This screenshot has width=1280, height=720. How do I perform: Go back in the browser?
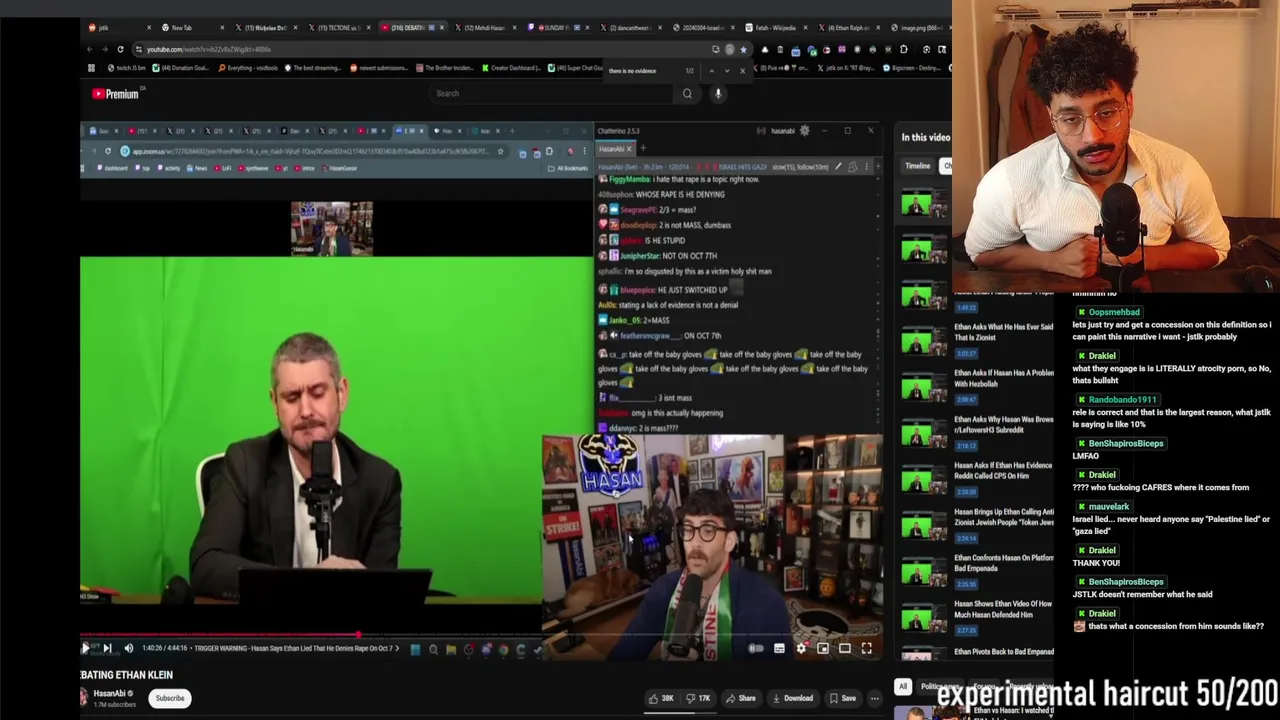click(x=89, y=49)
